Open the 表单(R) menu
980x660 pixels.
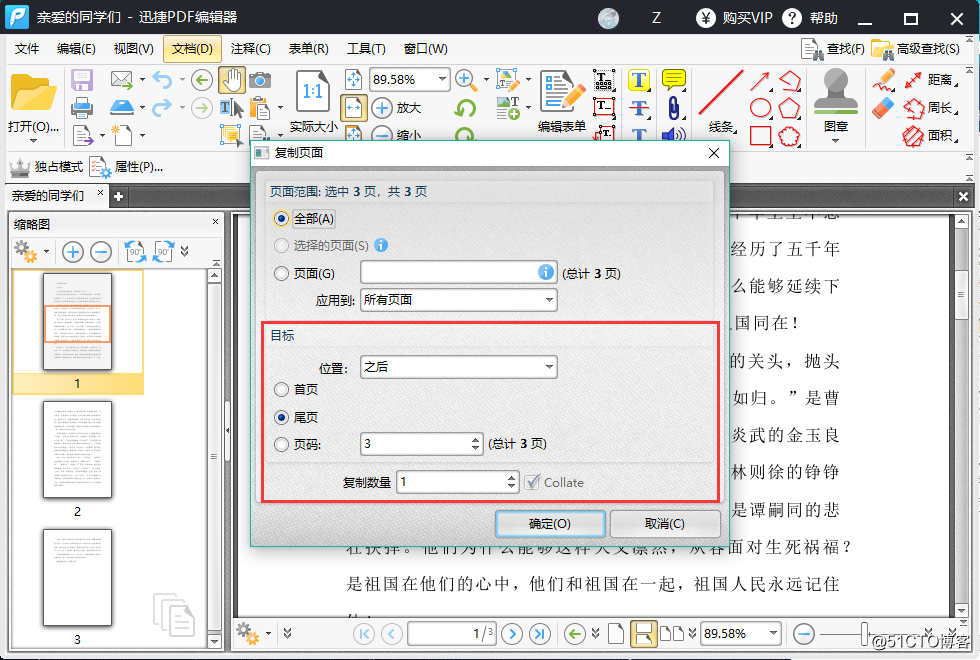[308, 49]
